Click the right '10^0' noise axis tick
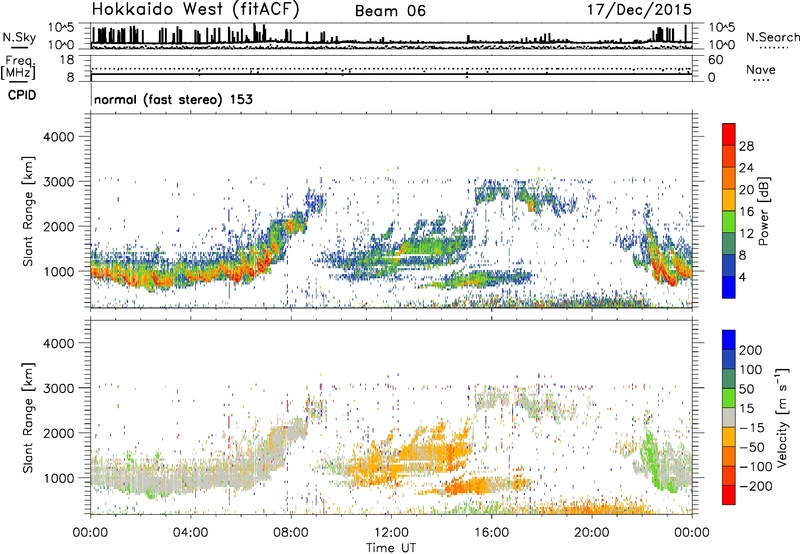 [x=721, y=45]
